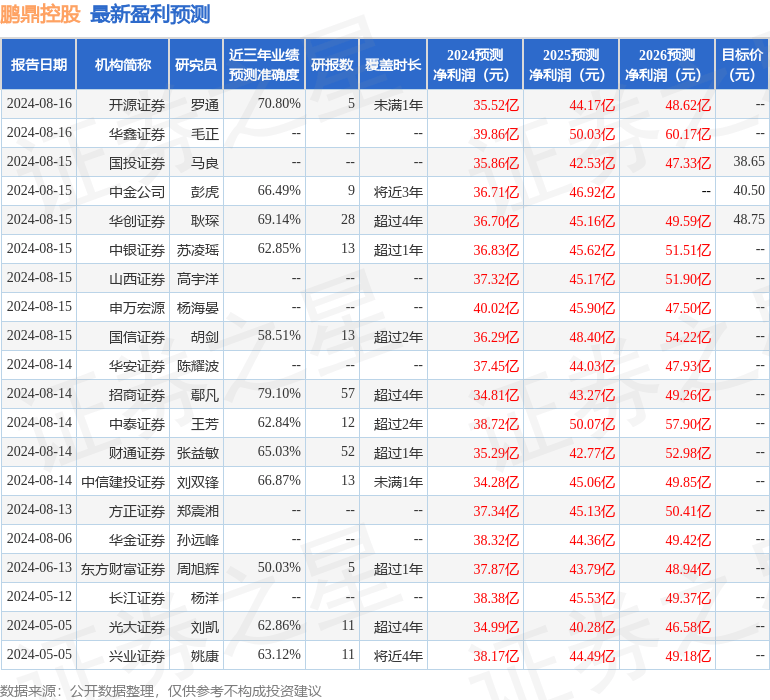770x700 pixels.
Task: Click report count value 52
Action: click(x=348, y=451)
